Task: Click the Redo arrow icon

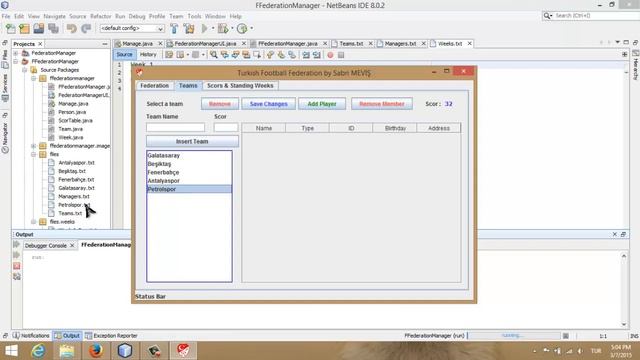Action: tap(86, 29)
